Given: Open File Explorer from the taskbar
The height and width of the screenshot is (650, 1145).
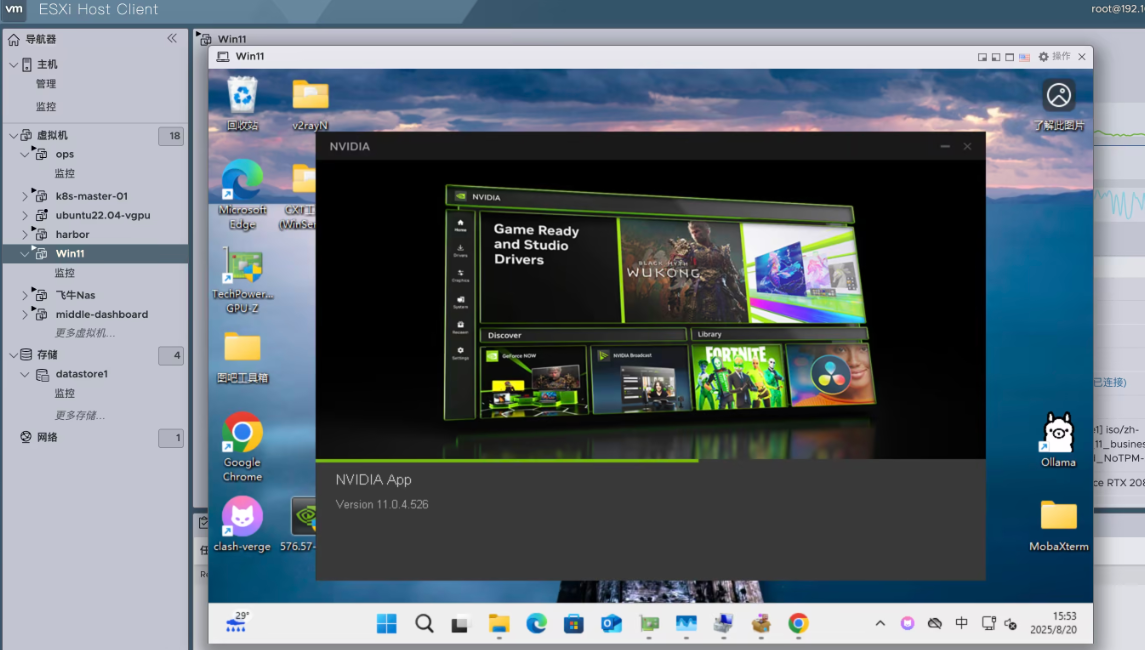Looking at the screenshot, I should 499,624.
